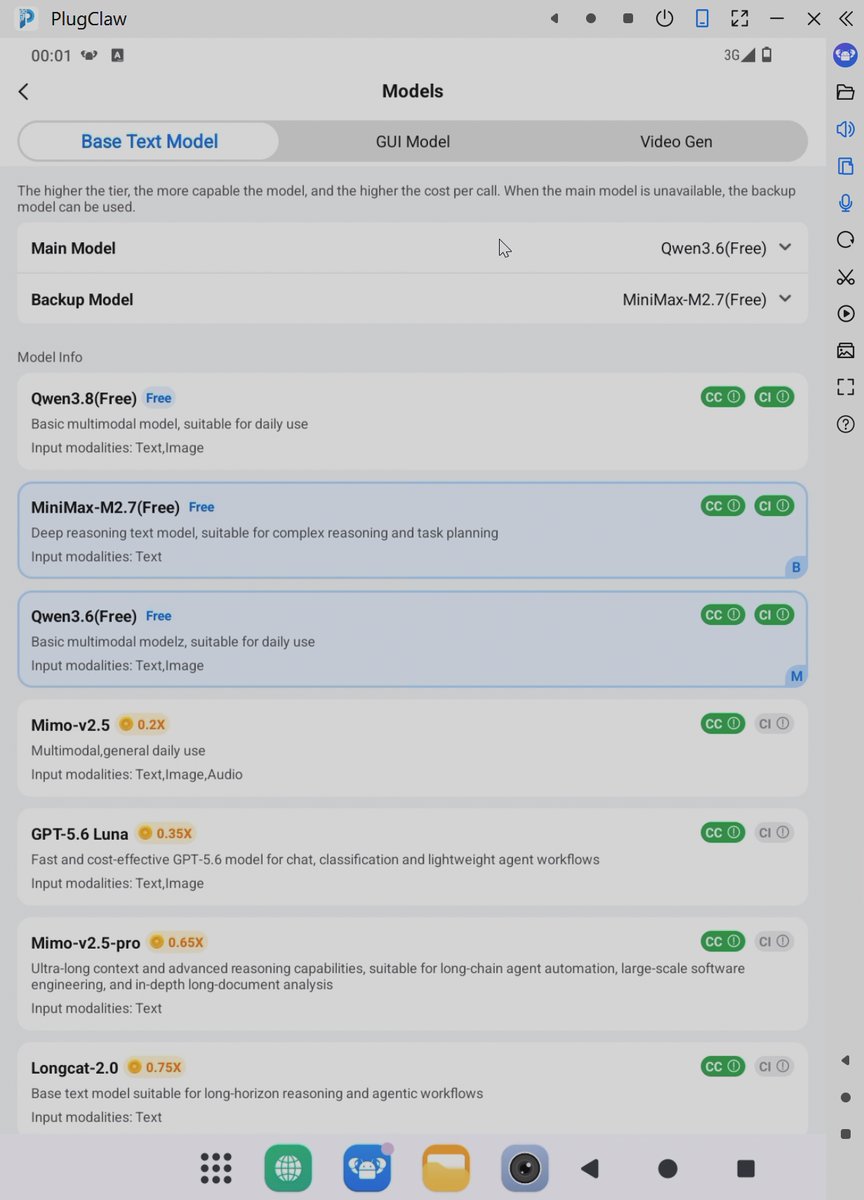Open the blue robot app in dock
Screen dimensions: 864x1200
[367, 1168]
